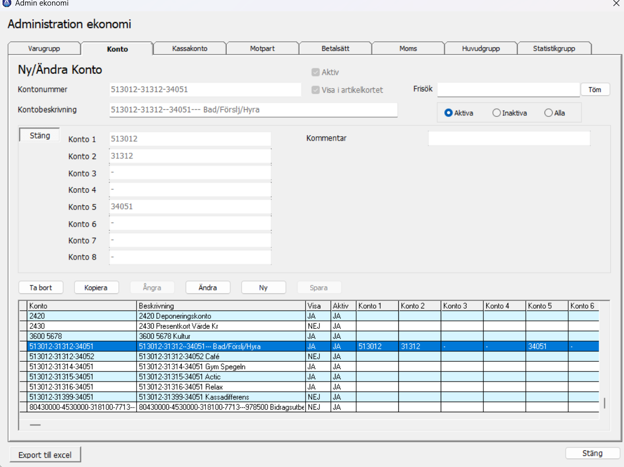Click the Ta bort button
Screen dimensions: 624x467
pyautogui.click(x=41, y=287)
